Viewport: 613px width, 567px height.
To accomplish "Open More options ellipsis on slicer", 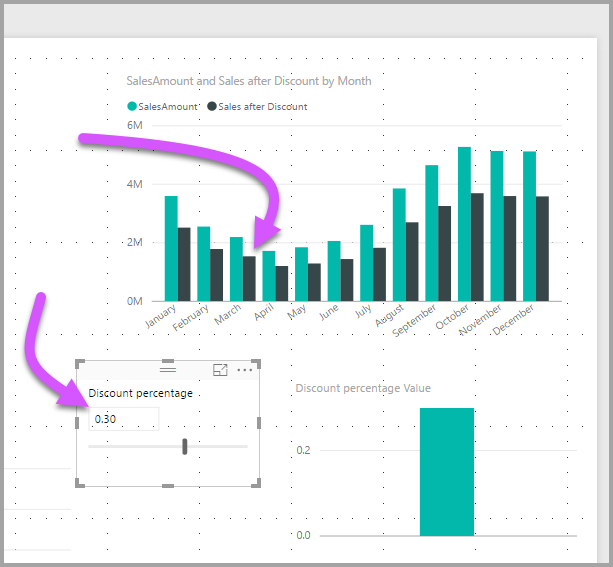I will (245, 370).
